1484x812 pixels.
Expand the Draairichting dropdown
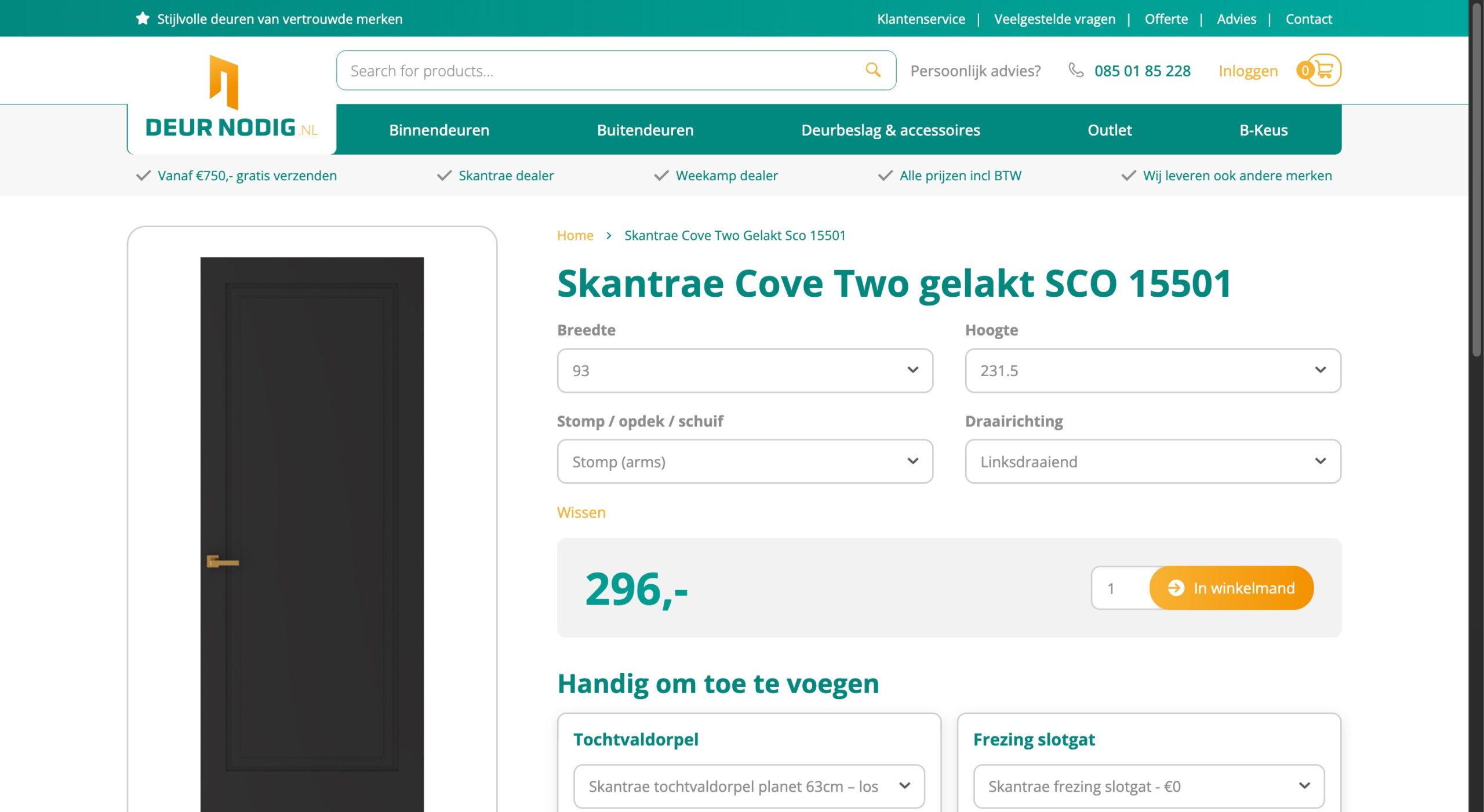(x=1152, y=461)
